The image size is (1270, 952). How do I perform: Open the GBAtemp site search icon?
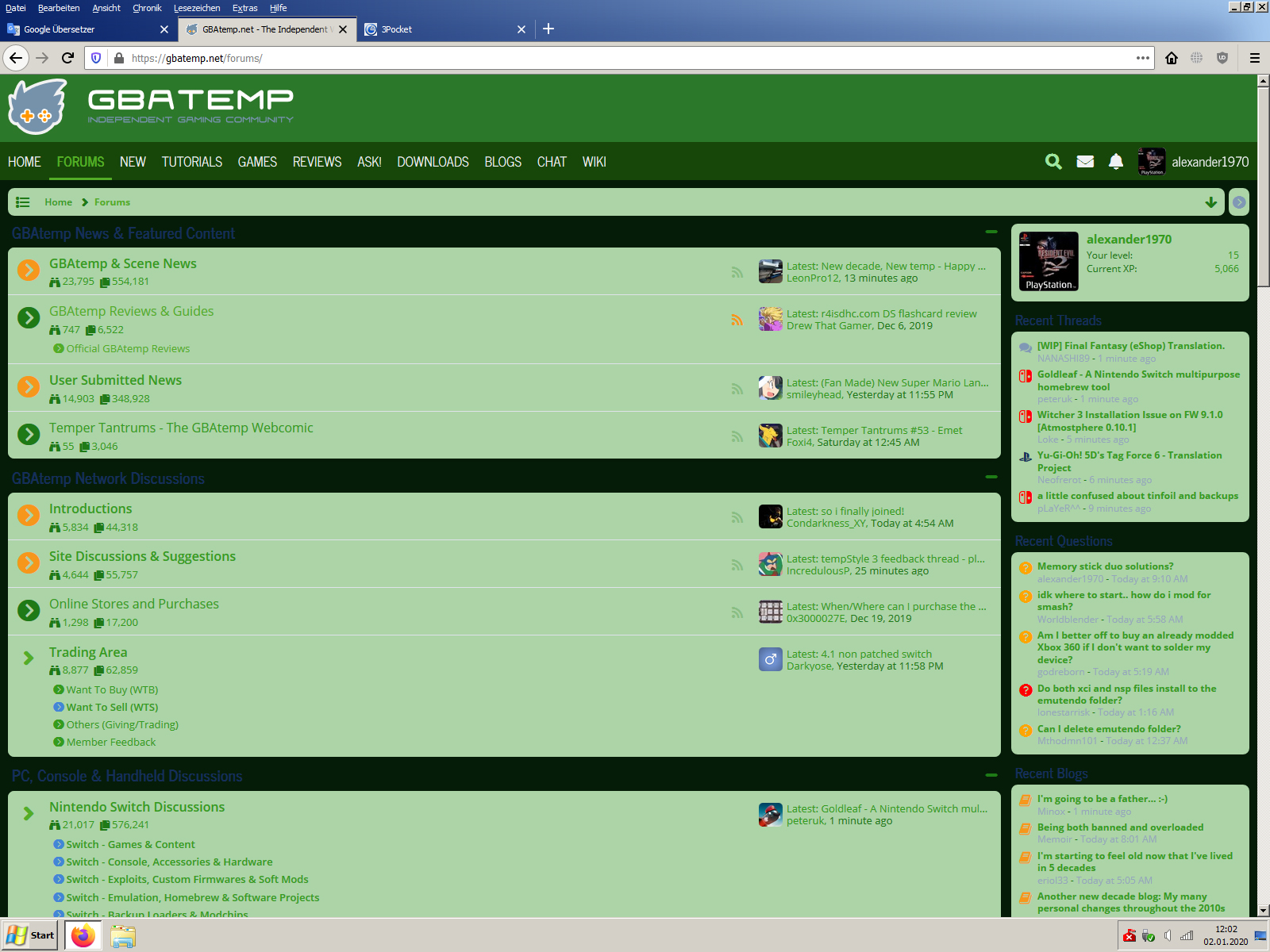tap(1053, 162)
